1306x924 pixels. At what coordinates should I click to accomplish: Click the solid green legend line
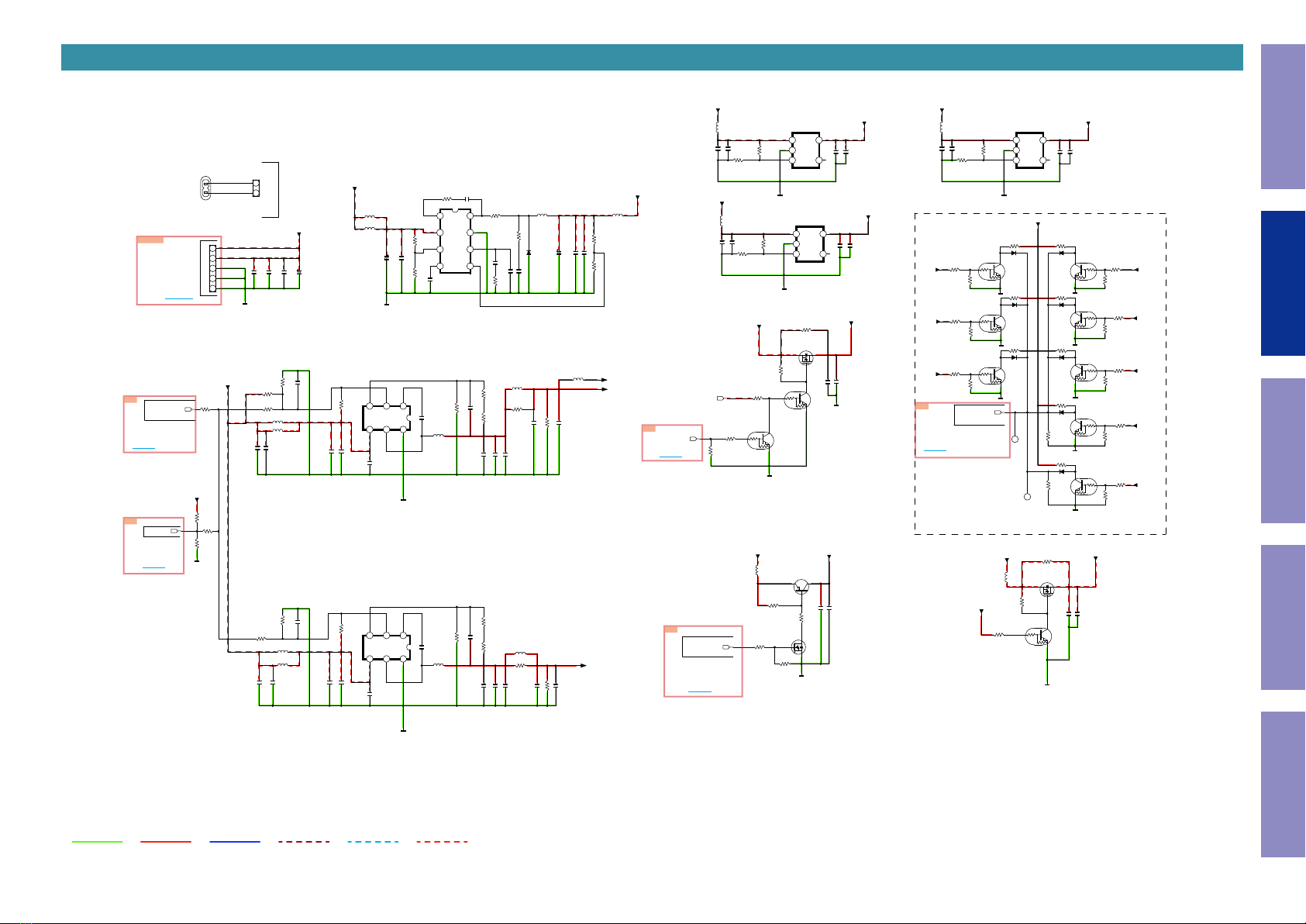97,841
